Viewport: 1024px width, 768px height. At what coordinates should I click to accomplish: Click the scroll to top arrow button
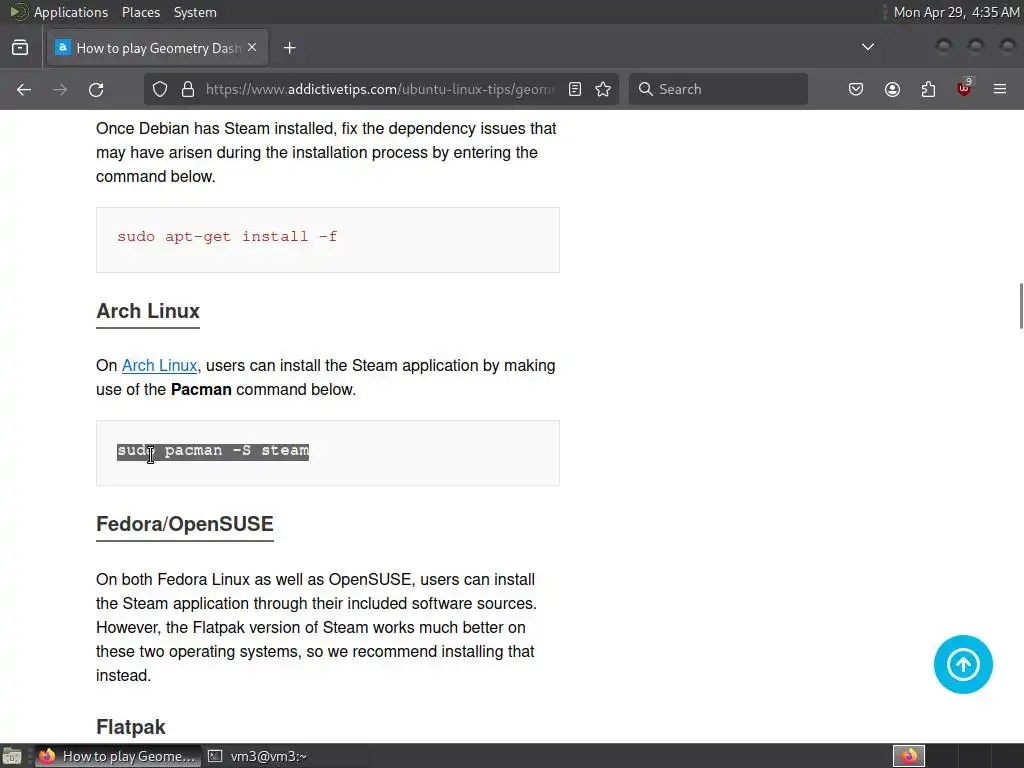coord(963,665)
